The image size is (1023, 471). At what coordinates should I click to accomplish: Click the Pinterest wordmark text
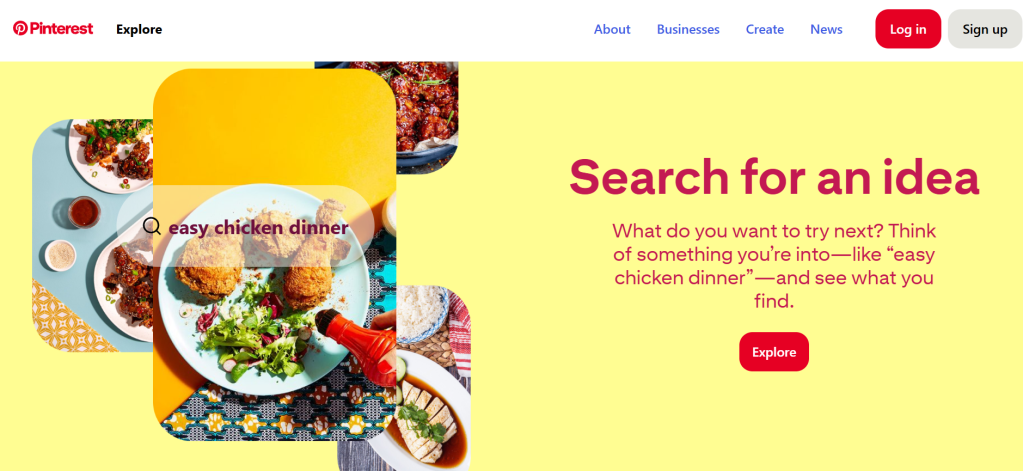click(x=62, y=29)
